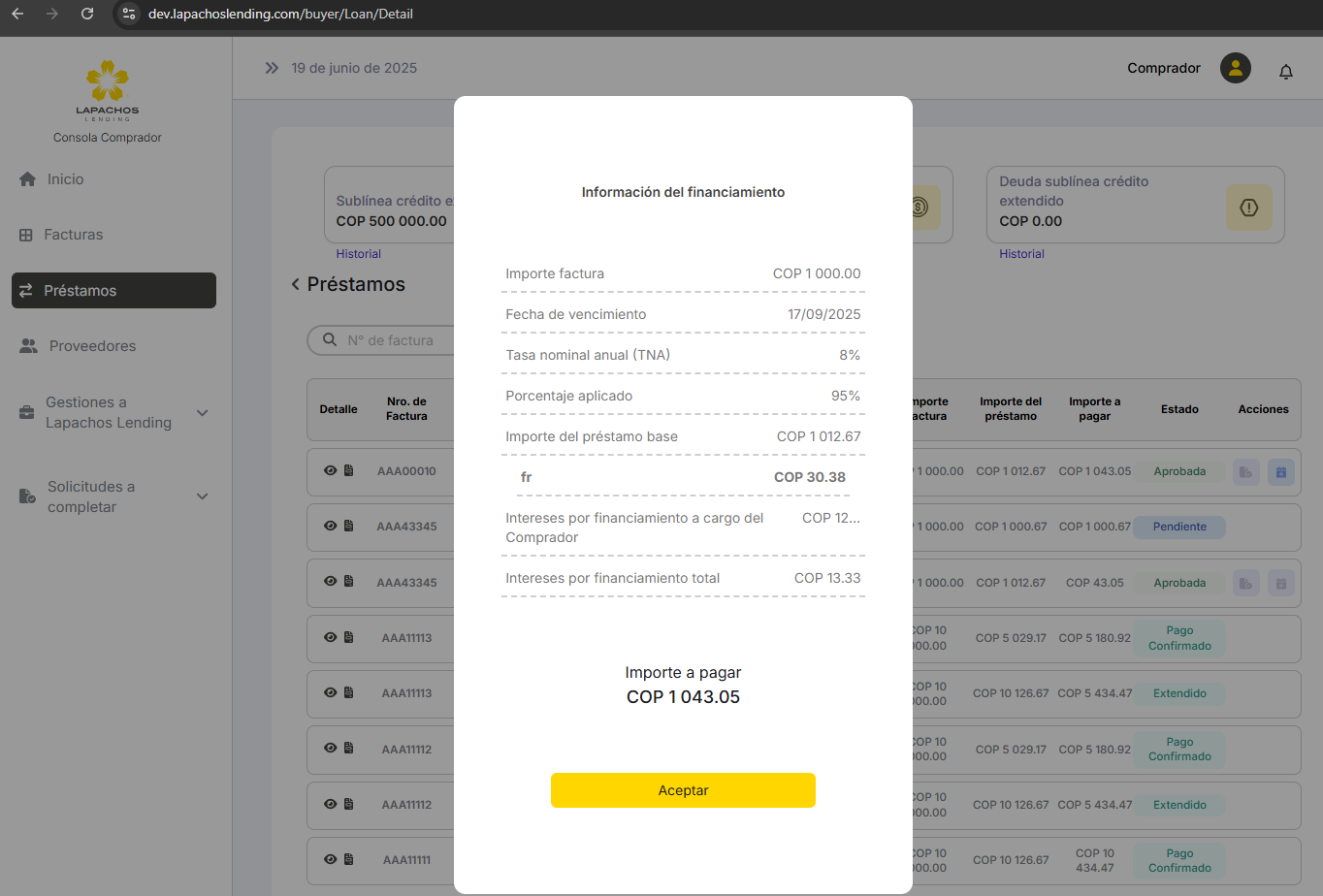This screenshot has width=1323, height=896.
Task: Navigate to Facturas in the sidebar
Action: coord(73,235)
